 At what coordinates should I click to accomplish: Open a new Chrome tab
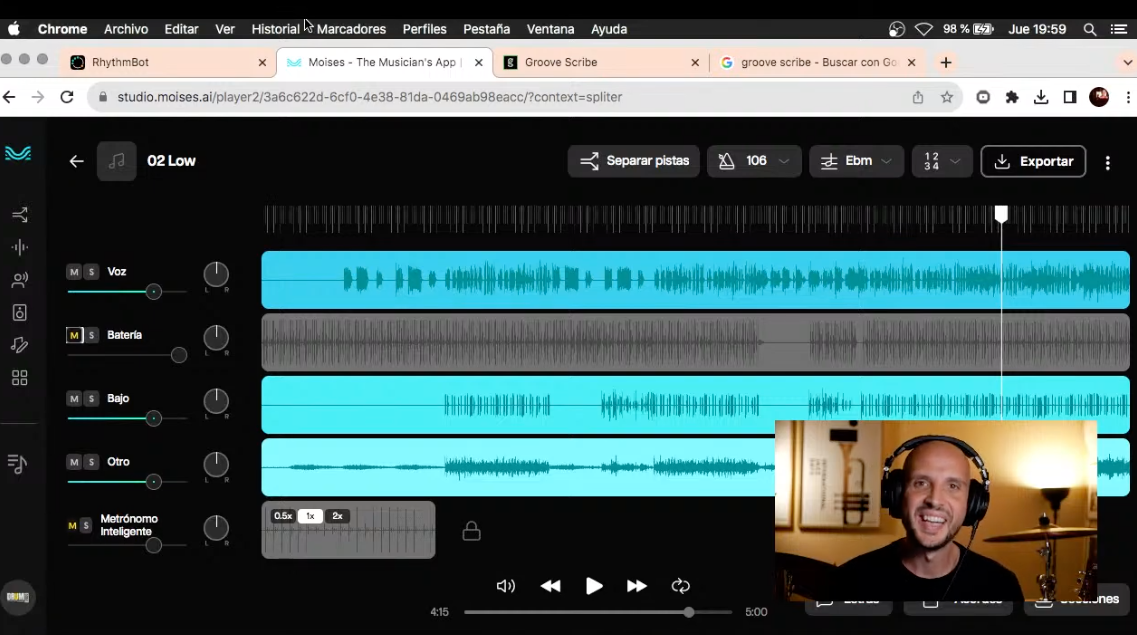click(x=946, y=62)
